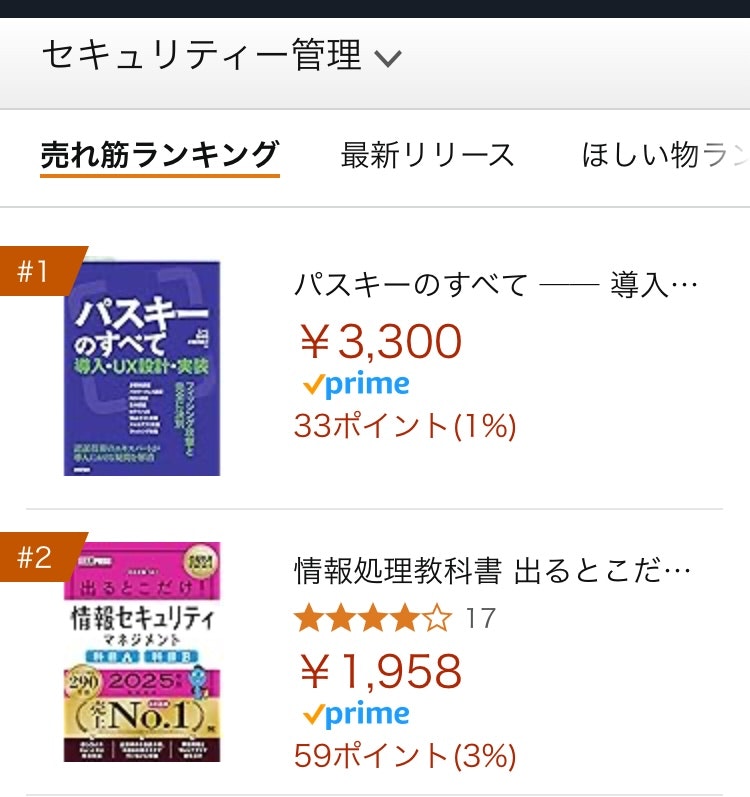Open the 情報セキュリティマネジメント book cover thumbnail
Image resolution: width=750 pixels, height=797 pixels.
[142, 652]
